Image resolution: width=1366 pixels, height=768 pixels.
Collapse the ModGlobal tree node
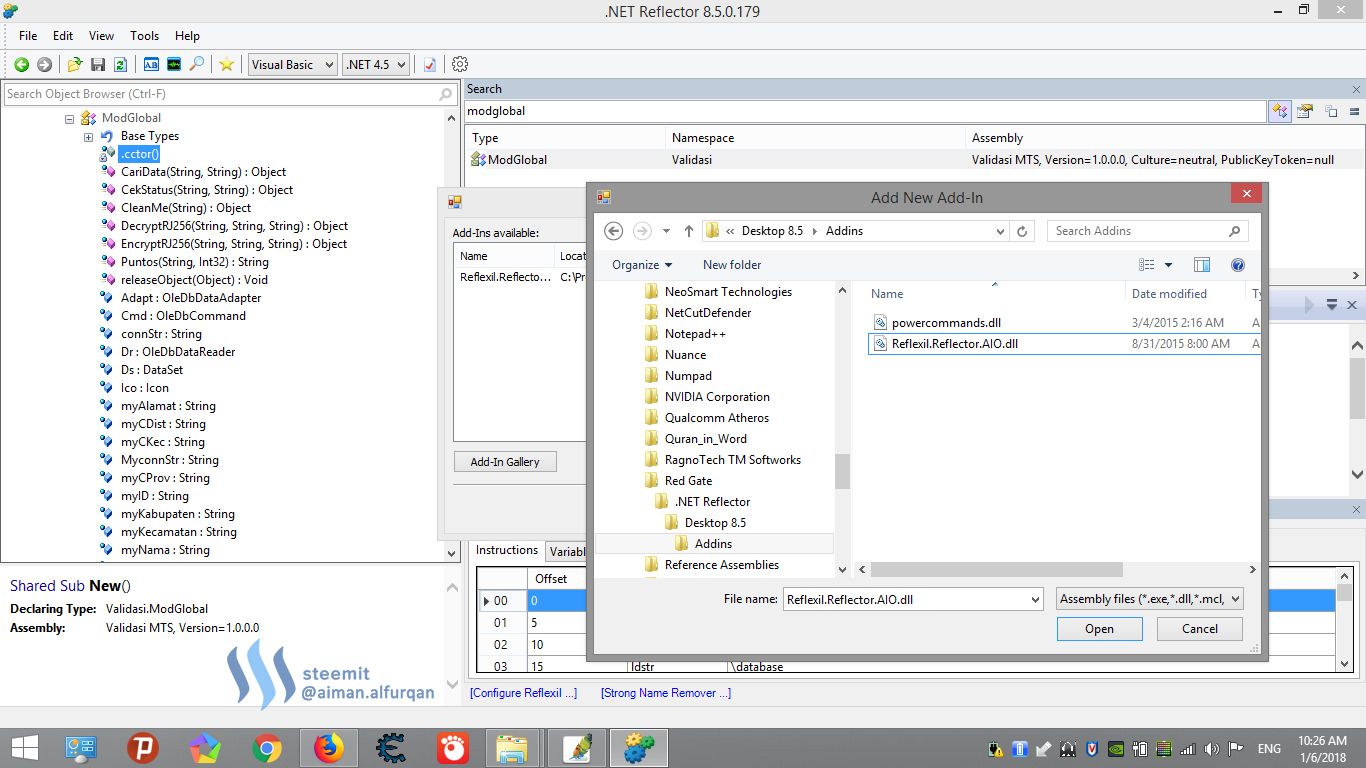coord(70,118)
